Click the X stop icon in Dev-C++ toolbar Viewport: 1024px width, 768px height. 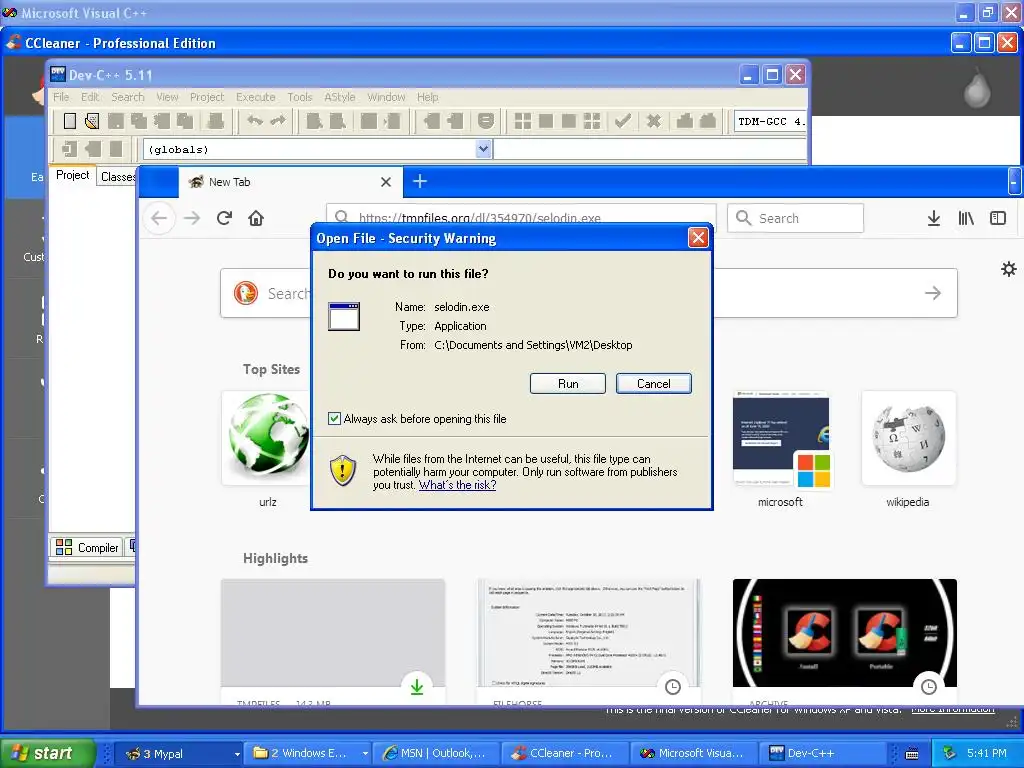tap(653, 121)
